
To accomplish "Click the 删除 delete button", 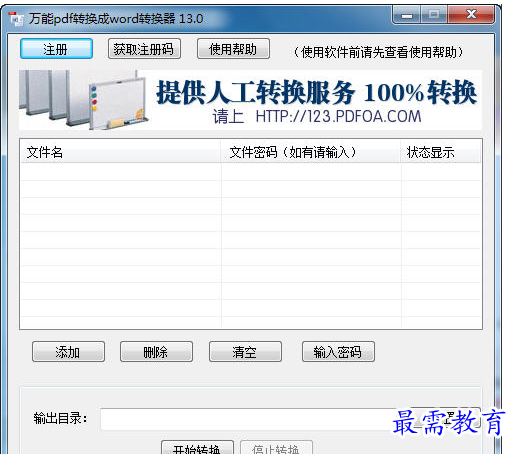I will click(156, 352).
